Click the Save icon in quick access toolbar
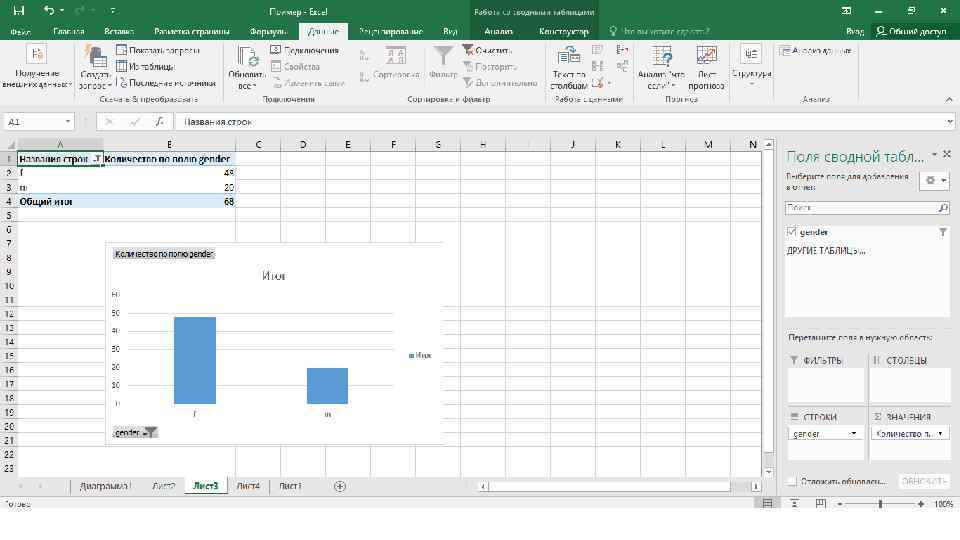The width and height of the screenshot is (960, 540). coord(19,10)
